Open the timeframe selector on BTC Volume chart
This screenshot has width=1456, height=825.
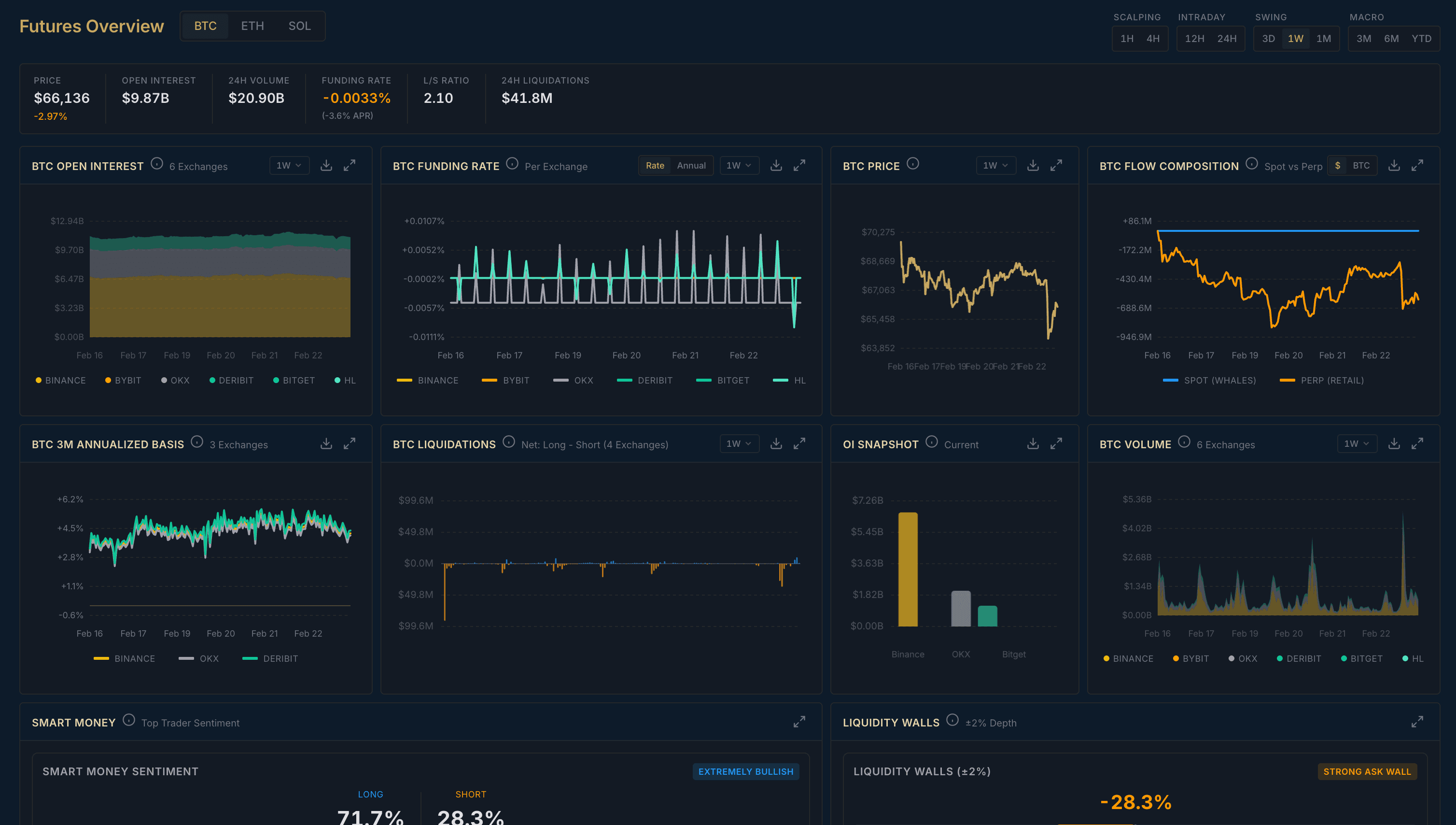1357,443
